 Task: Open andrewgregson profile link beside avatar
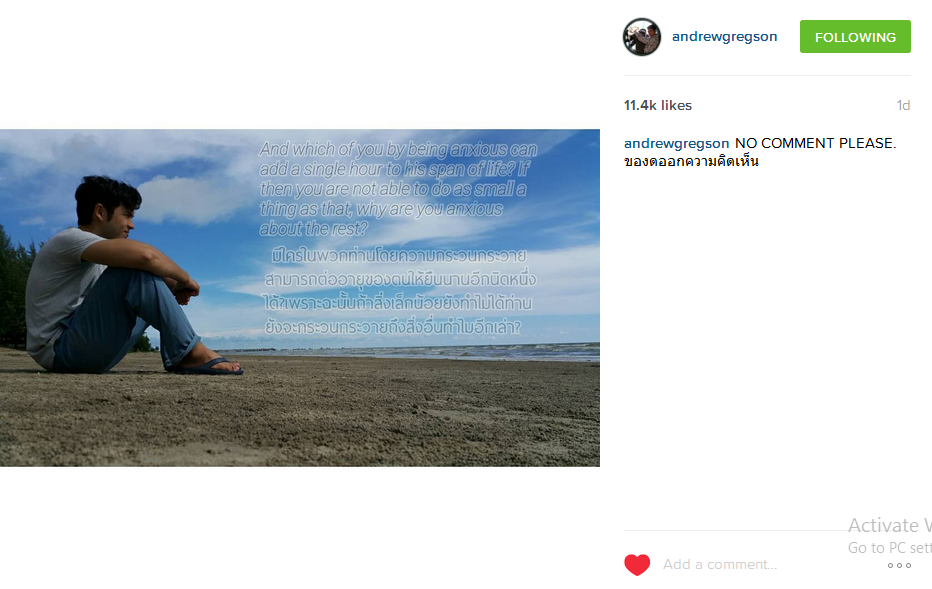[724, 37]
